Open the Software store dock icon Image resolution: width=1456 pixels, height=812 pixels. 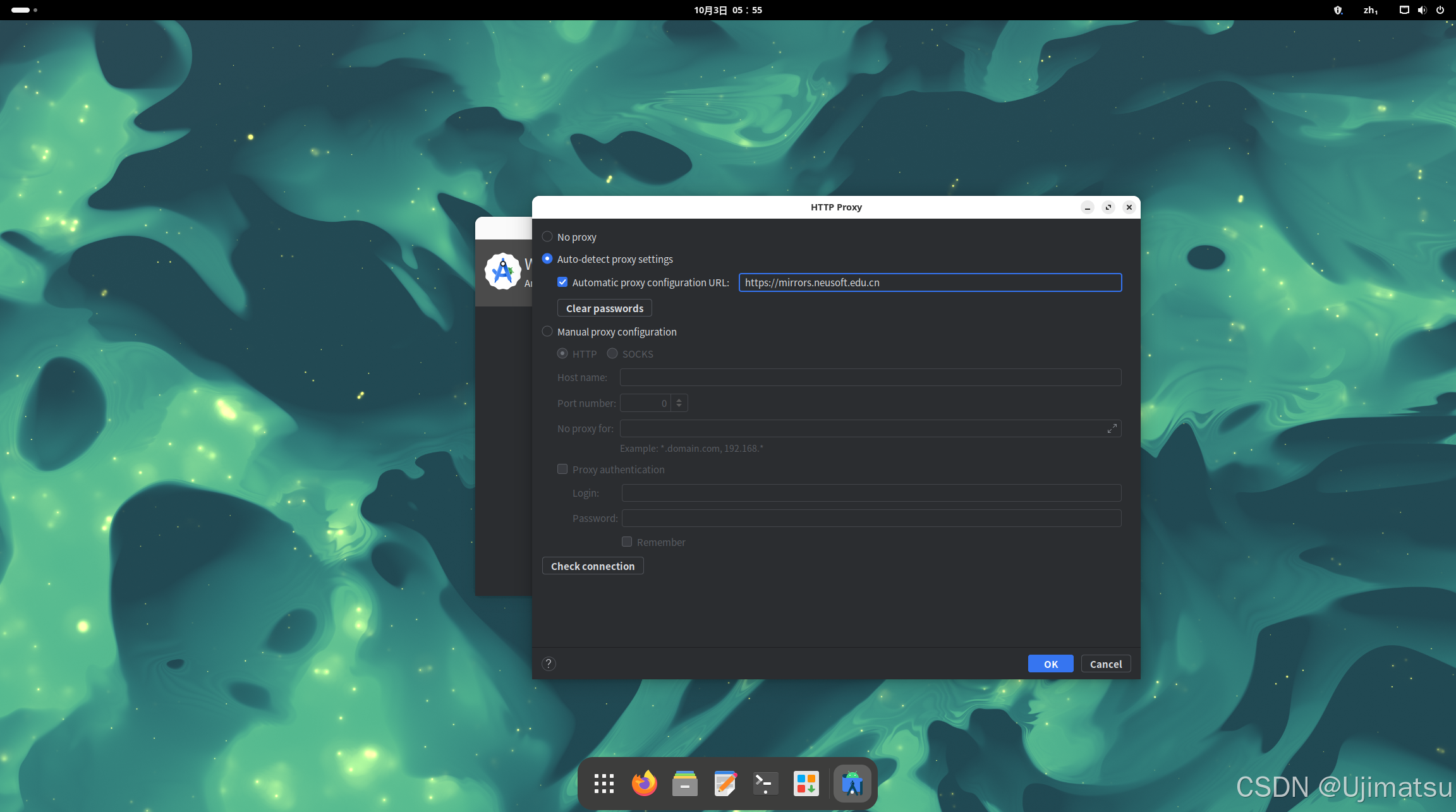click(x=806, y=784)
